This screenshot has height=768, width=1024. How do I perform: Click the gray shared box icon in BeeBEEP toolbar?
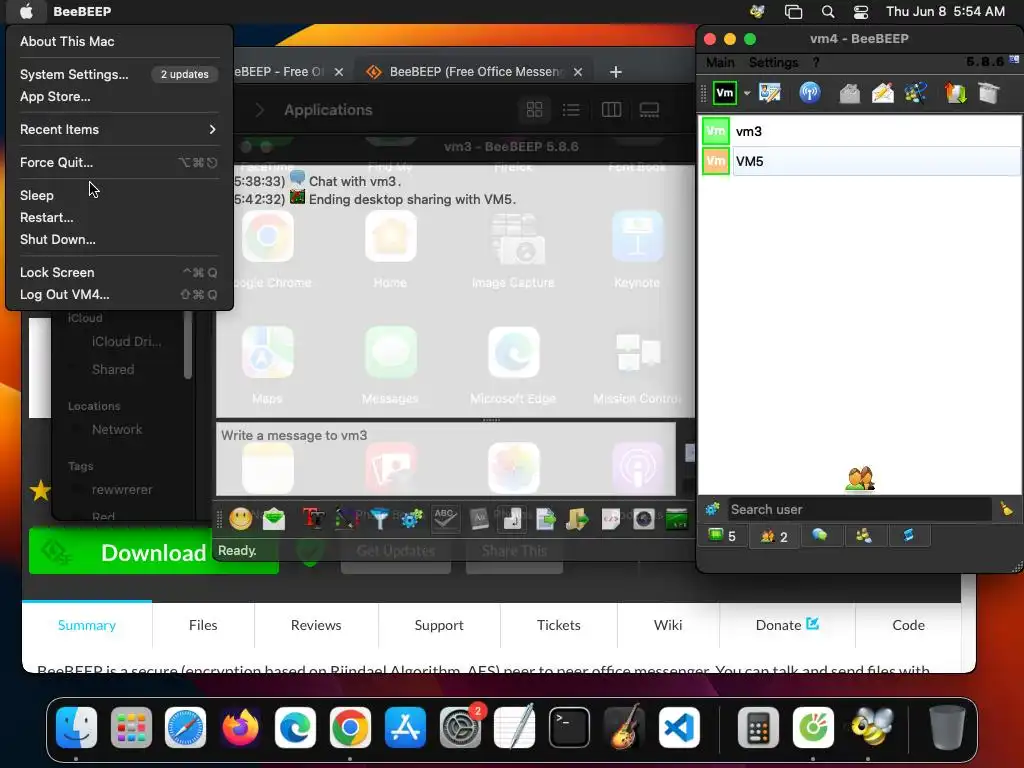(x=989, y=93)
